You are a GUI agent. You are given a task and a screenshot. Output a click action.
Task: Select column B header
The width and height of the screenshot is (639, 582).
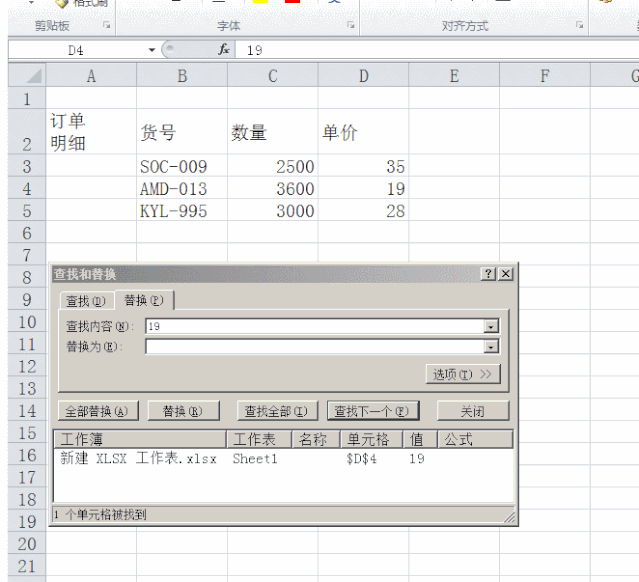[x=182, y=76]
